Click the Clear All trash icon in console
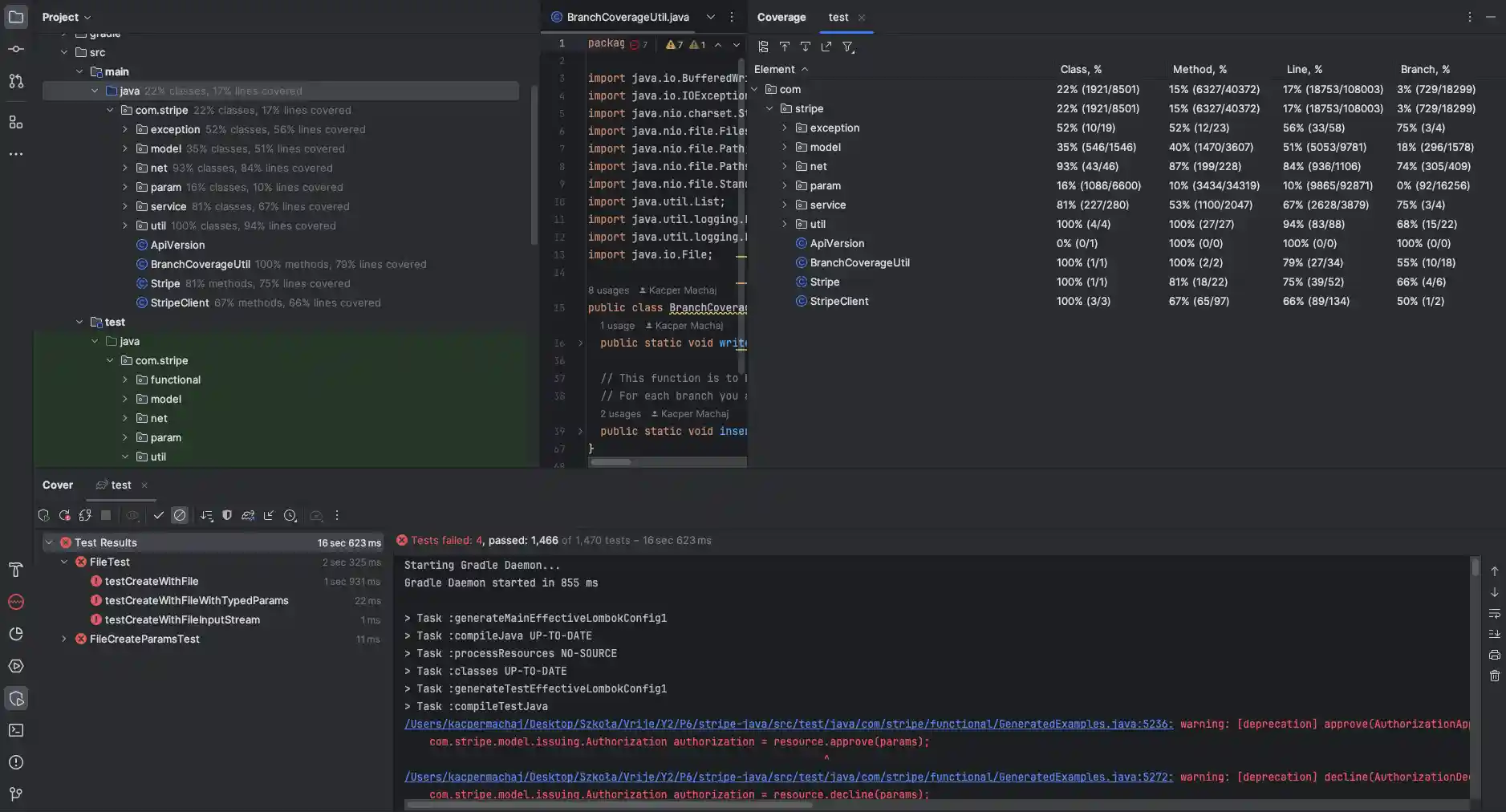The width and height of the screenshot is (1506, 812). tap(1494, 676)
